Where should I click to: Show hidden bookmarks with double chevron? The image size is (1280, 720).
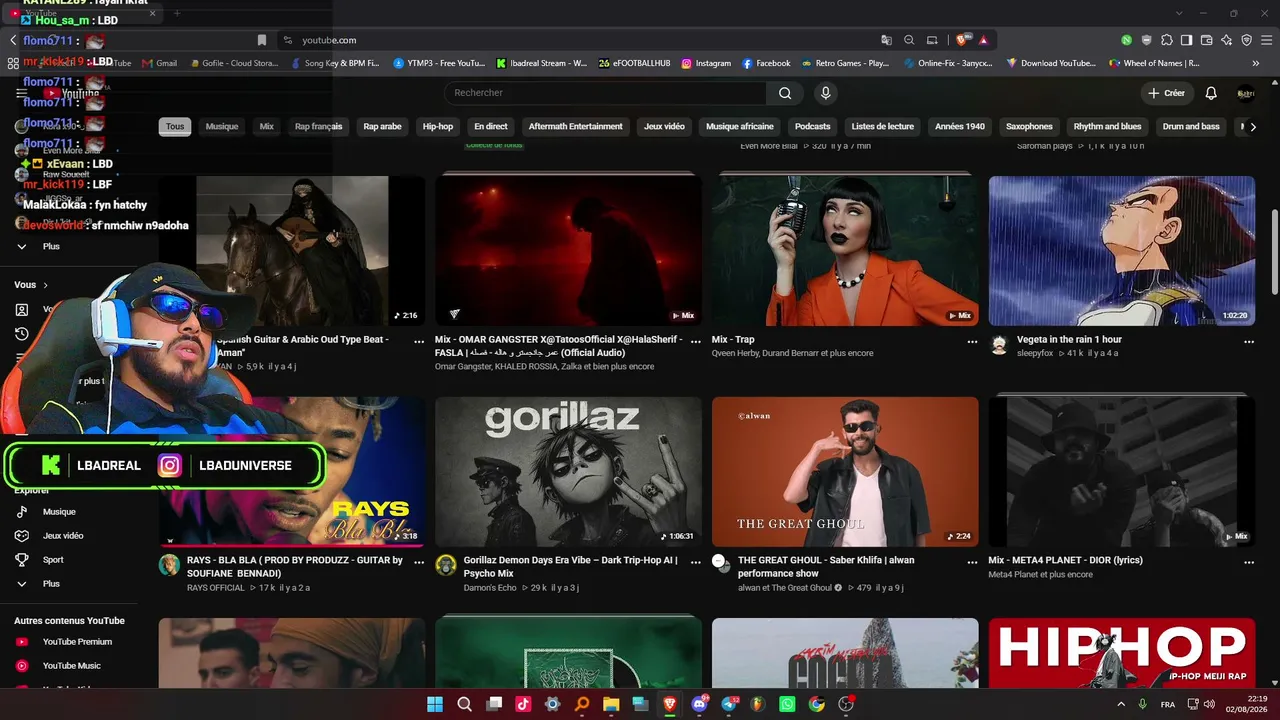(1255, 63)
